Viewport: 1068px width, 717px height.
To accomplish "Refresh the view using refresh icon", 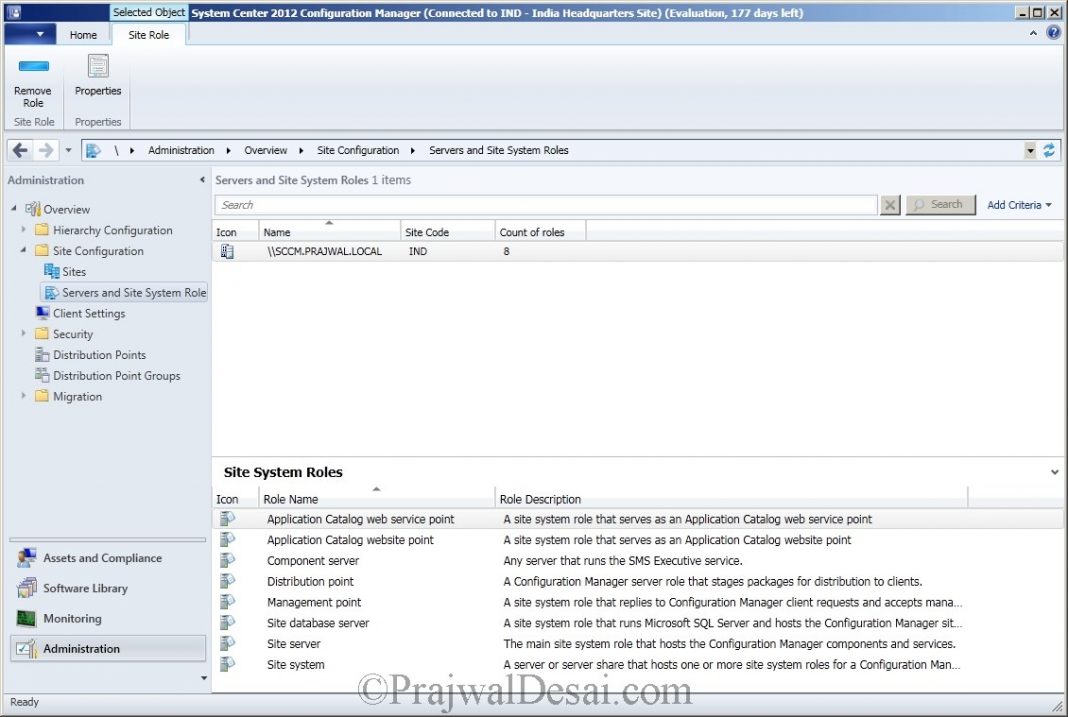I will (x=1049, y=150).
